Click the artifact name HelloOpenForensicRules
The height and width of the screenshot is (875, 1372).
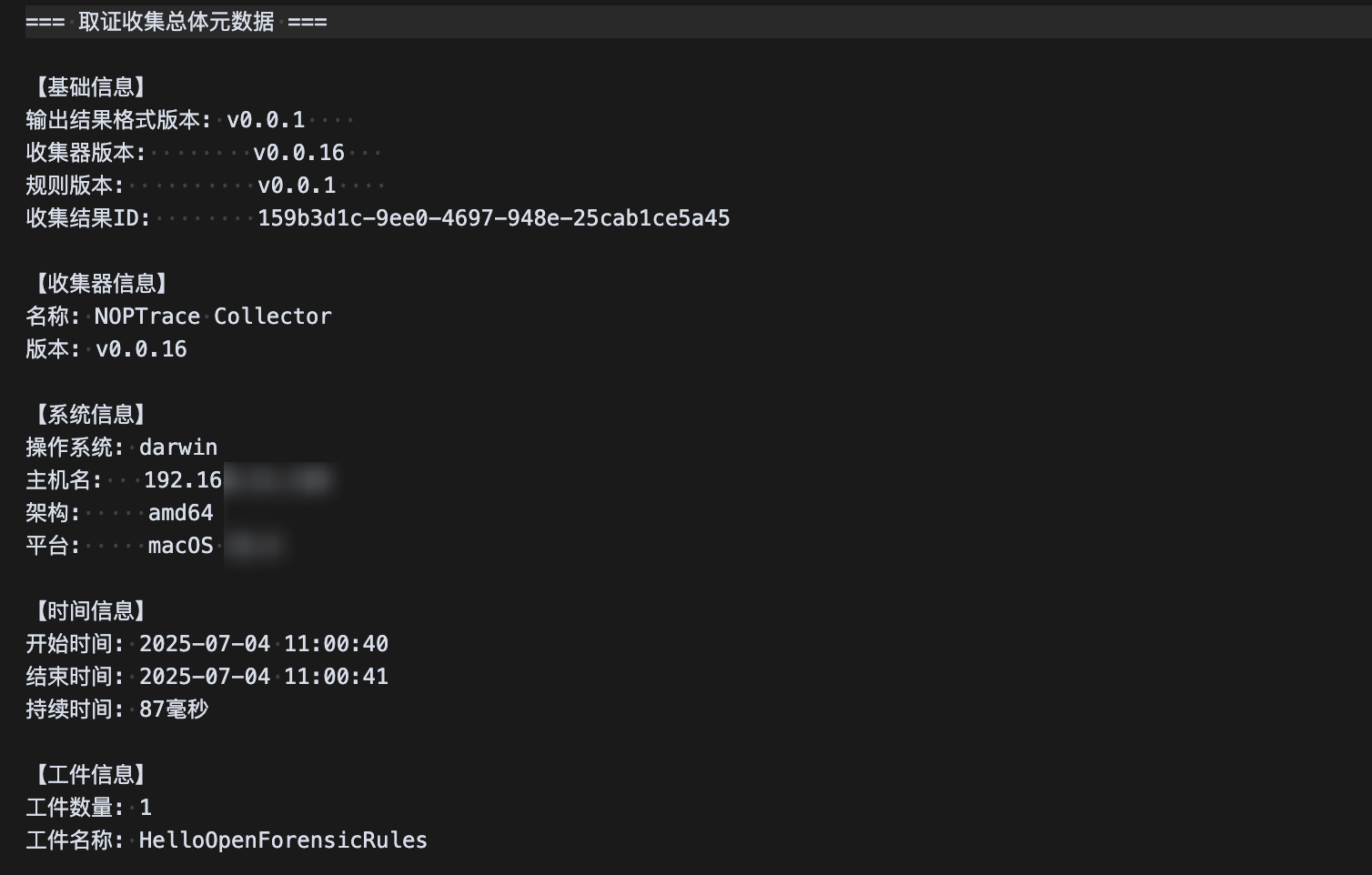tap(283, 840)
